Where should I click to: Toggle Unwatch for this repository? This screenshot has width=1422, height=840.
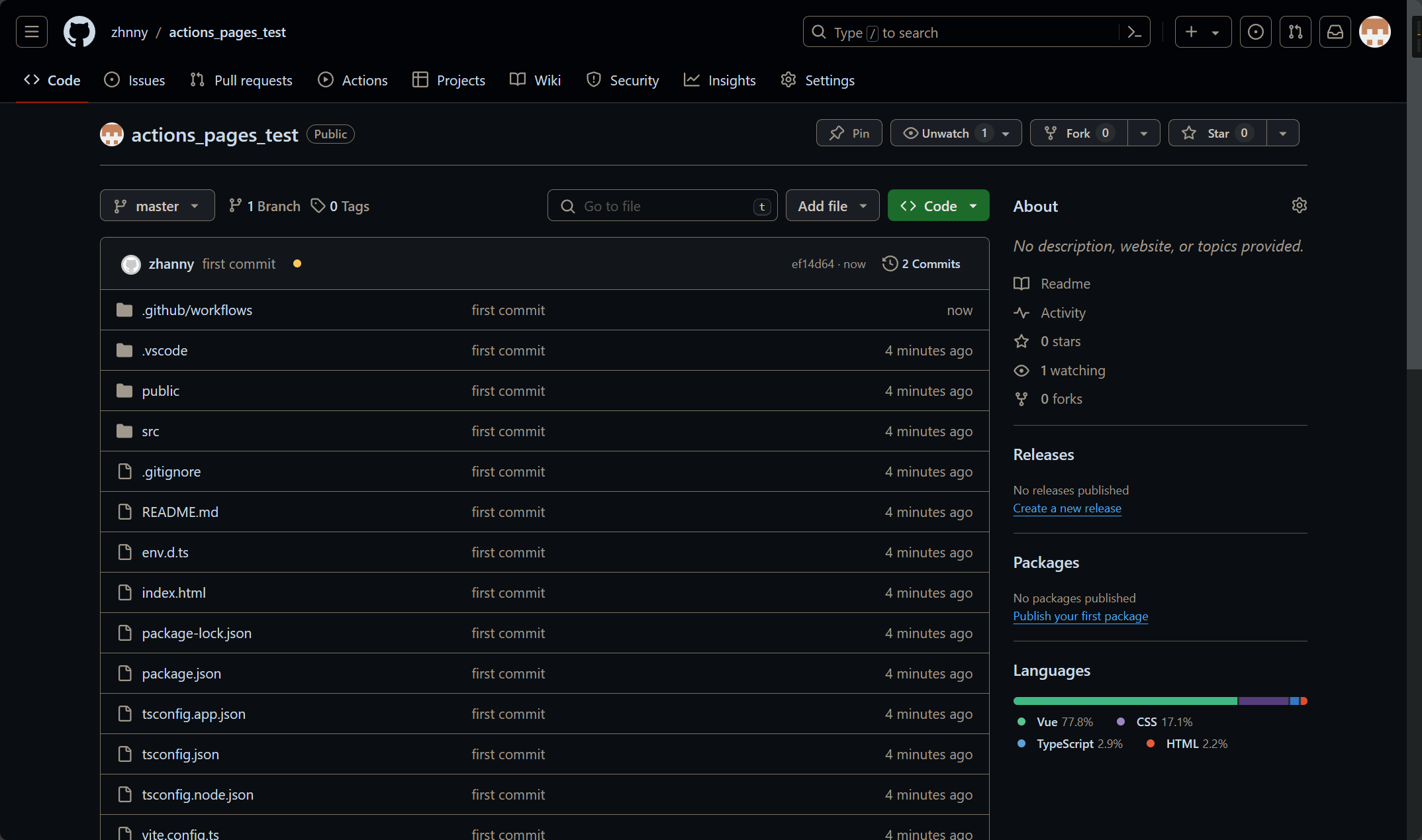point(945,133)
